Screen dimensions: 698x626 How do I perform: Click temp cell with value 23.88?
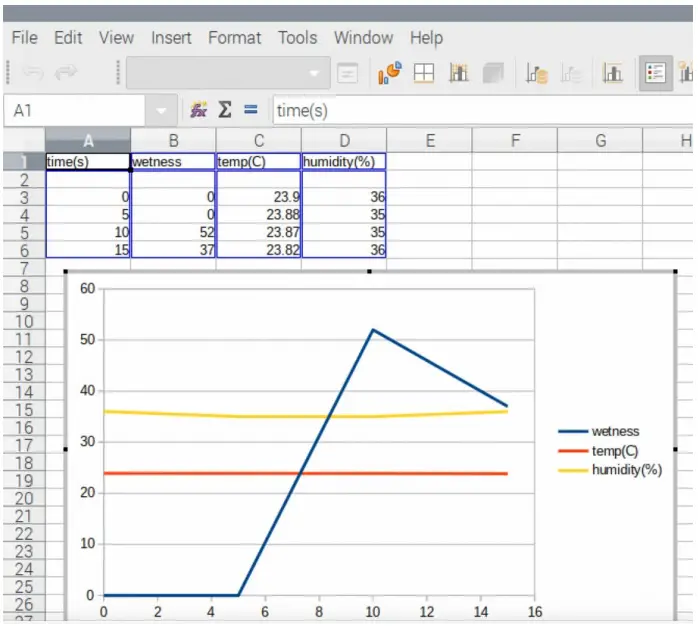[259, 215]
